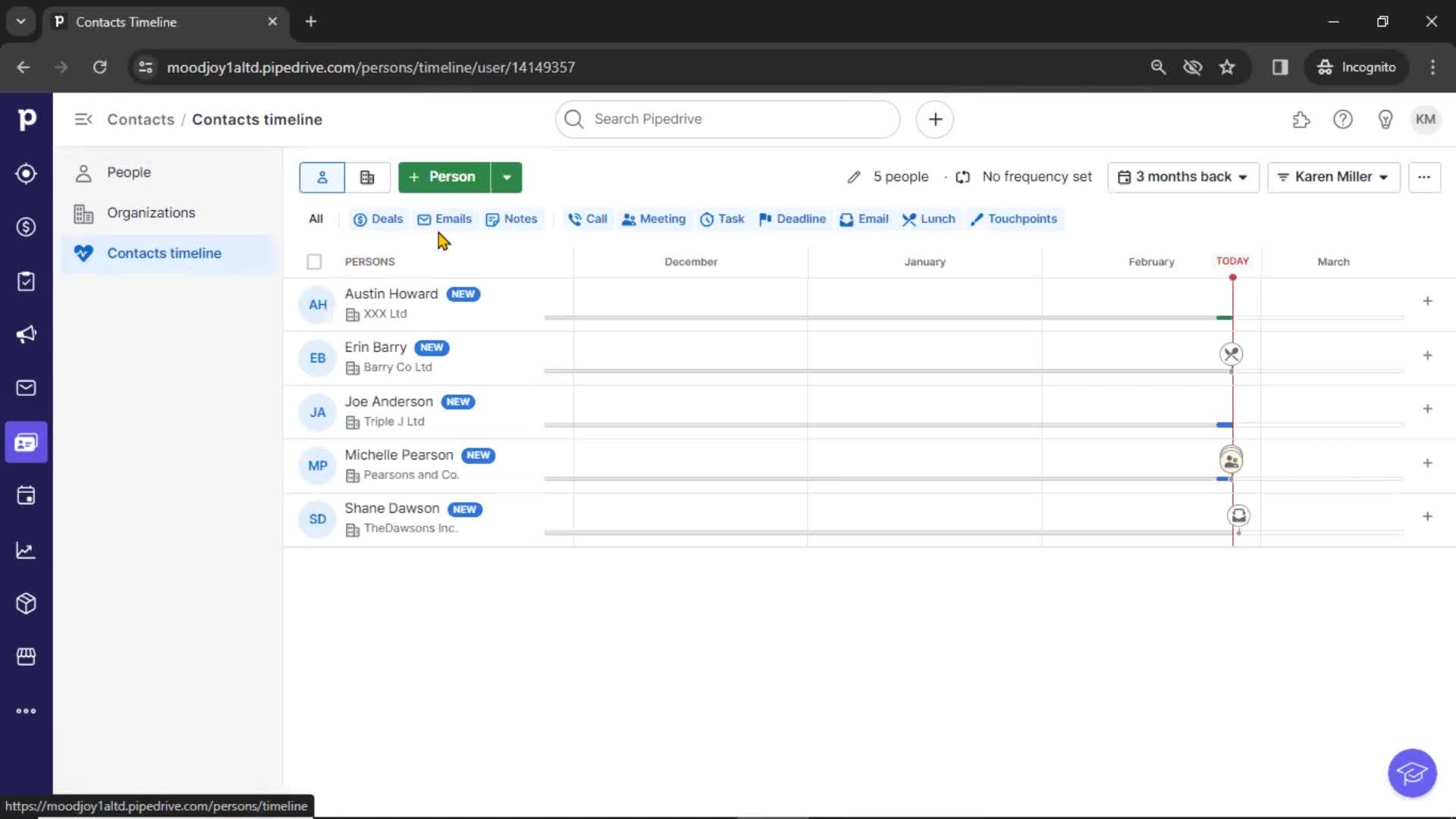Open the more options ellipsis button

pyautogui.click(x=1424, y=177)
